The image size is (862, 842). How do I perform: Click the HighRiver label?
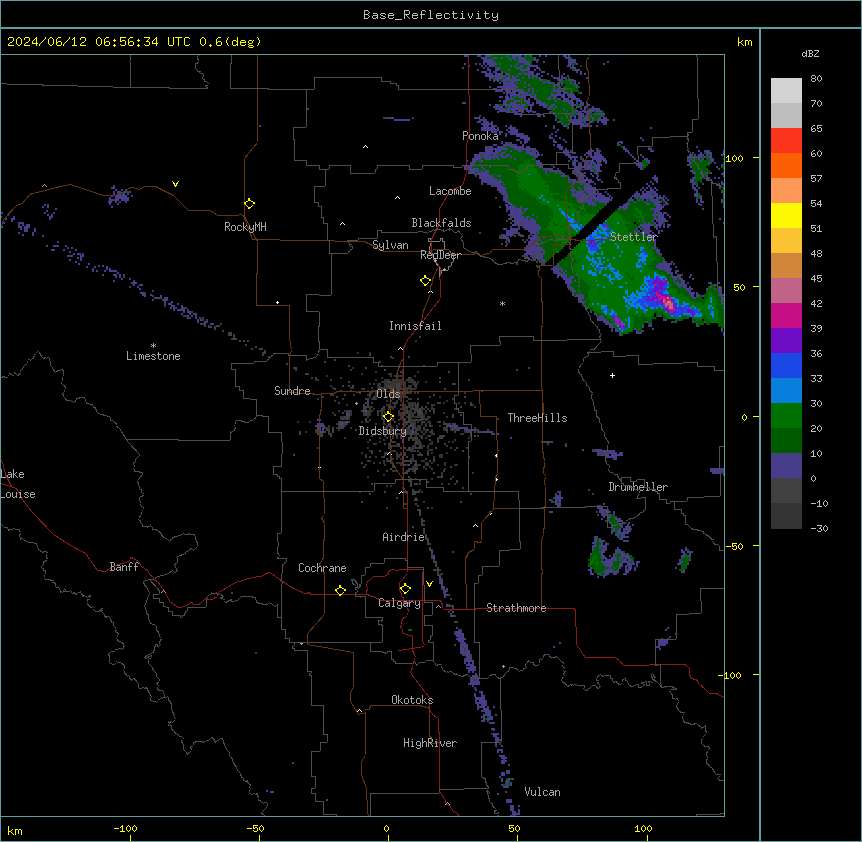point(430,743)
